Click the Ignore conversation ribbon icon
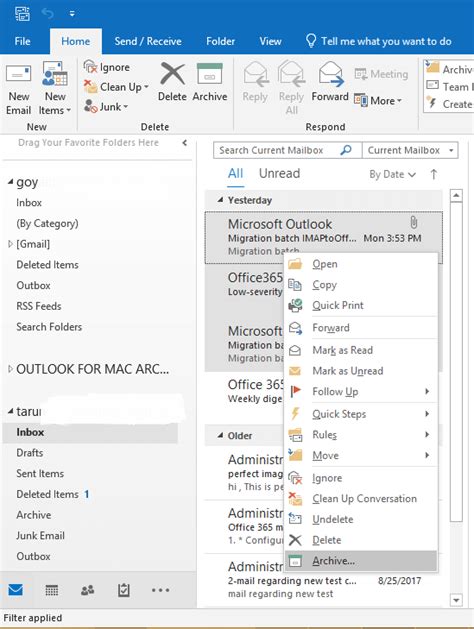 click(90, 67)
